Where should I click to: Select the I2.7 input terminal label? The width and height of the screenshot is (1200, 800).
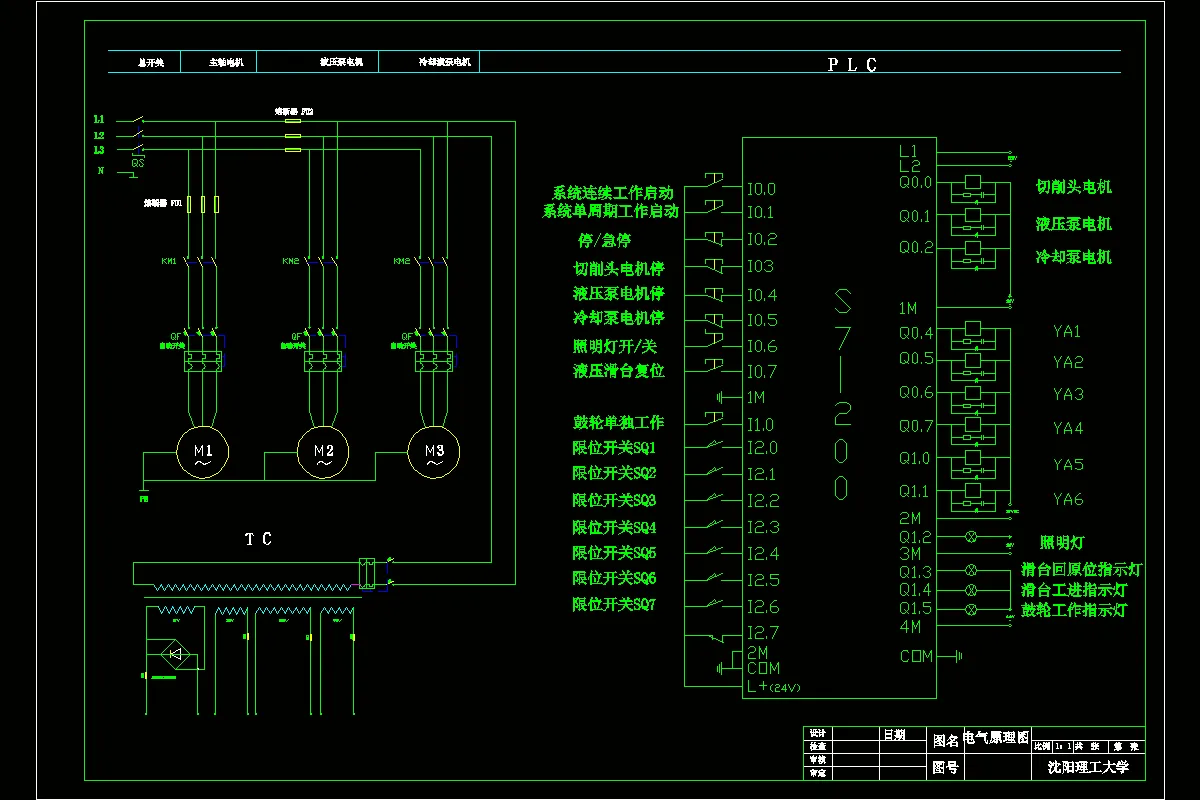(x=762, y=632)
